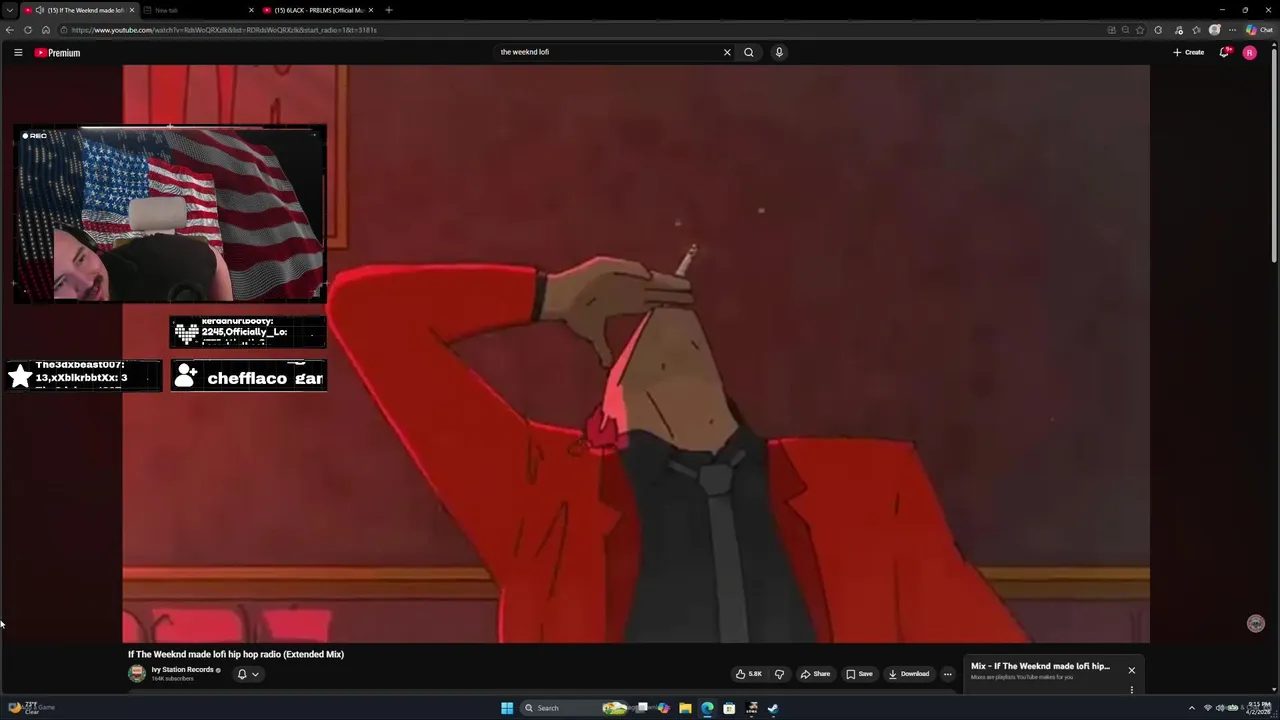
Task: Open the Create menu
Action: tap(1189, 52)
